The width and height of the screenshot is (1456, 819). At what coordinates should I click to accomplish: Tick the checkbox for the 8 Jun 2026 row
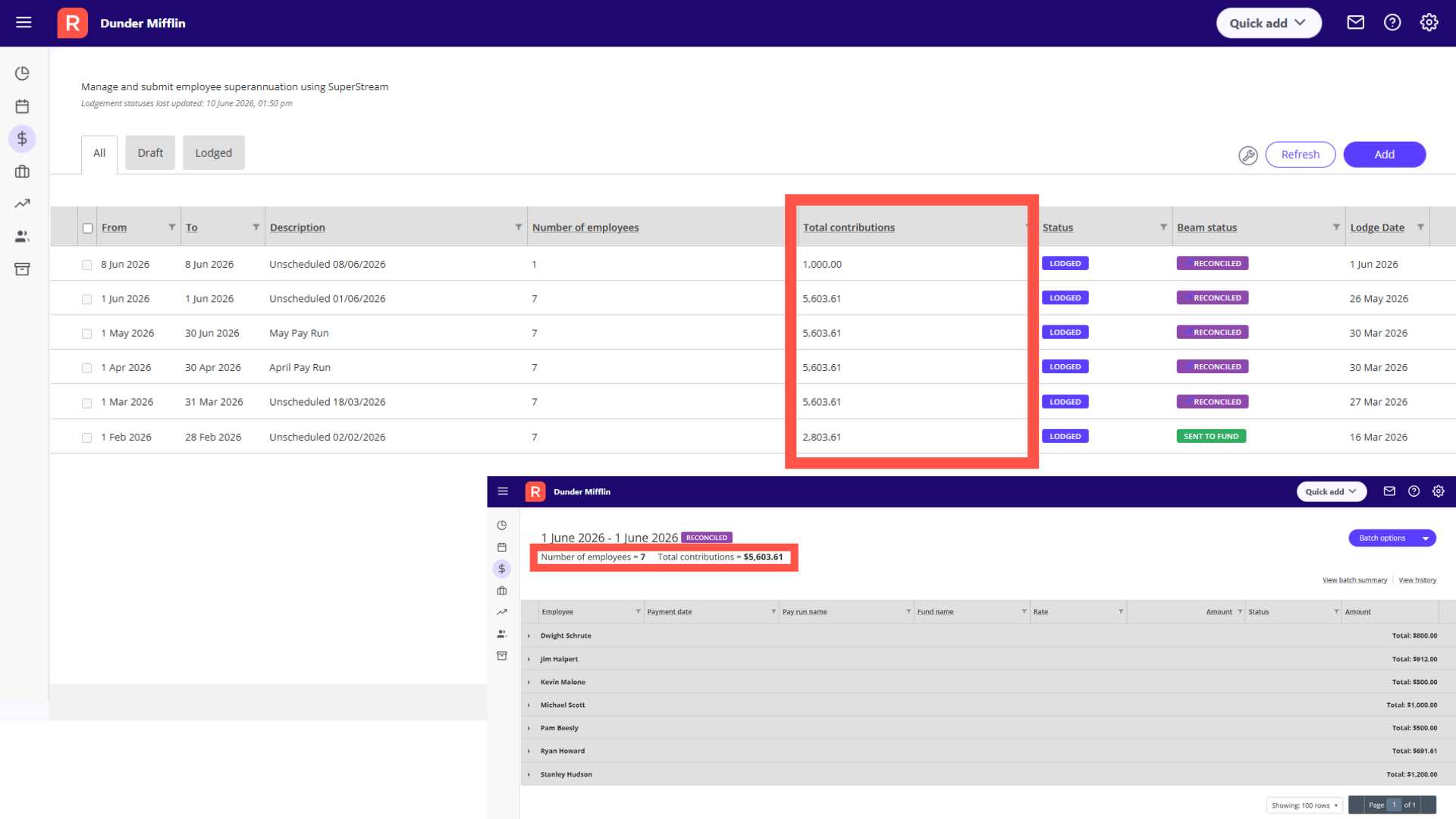(x=86, y=265)
